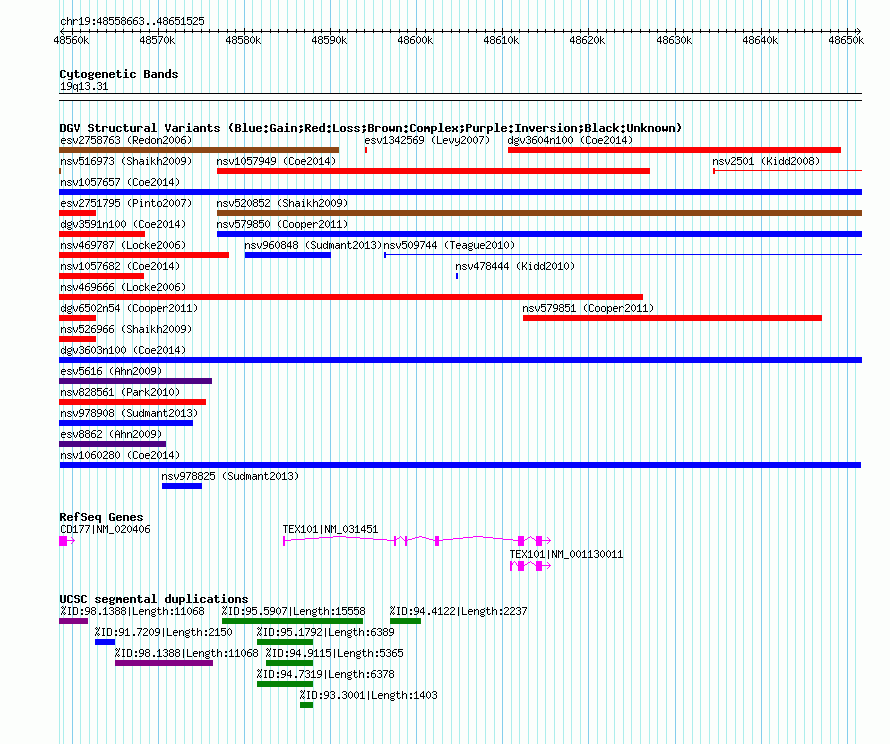890x744 pixels.
Task: Click the small red esv1342569 (Levy2007) marker
Action: 366,150
